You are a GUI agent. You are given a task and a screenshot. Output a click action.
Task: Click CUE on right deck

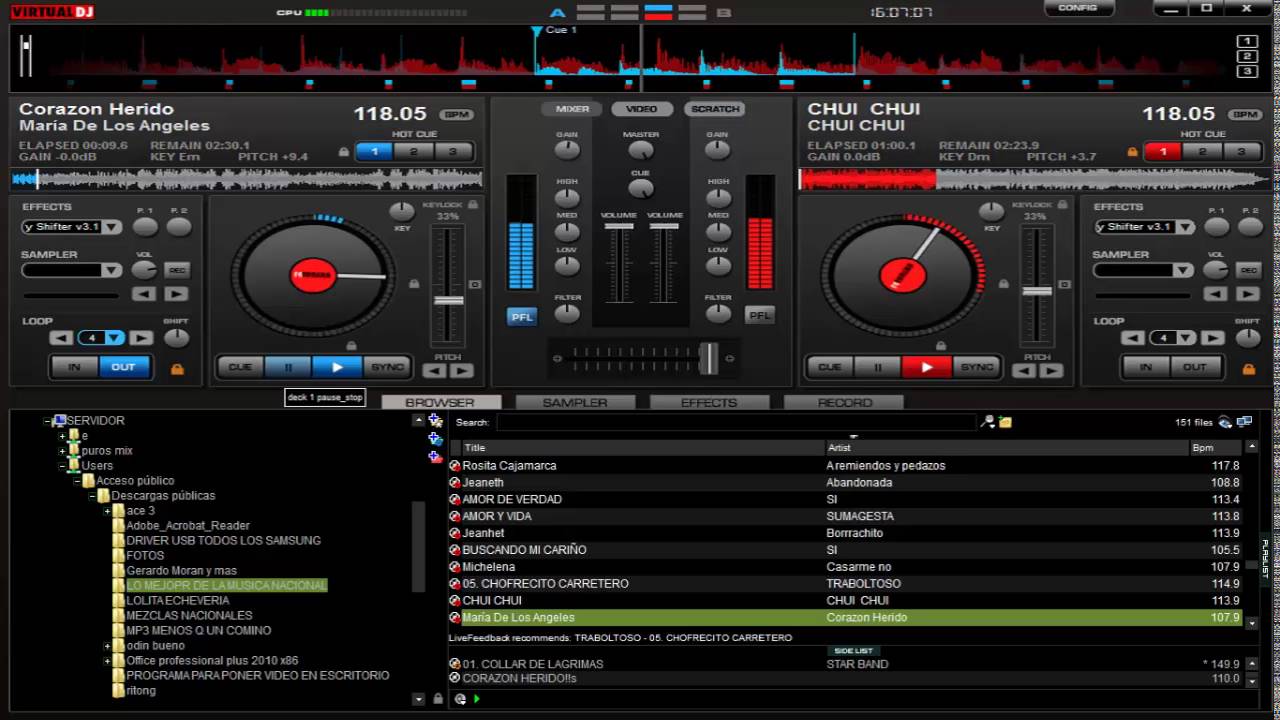pos(829,367)
